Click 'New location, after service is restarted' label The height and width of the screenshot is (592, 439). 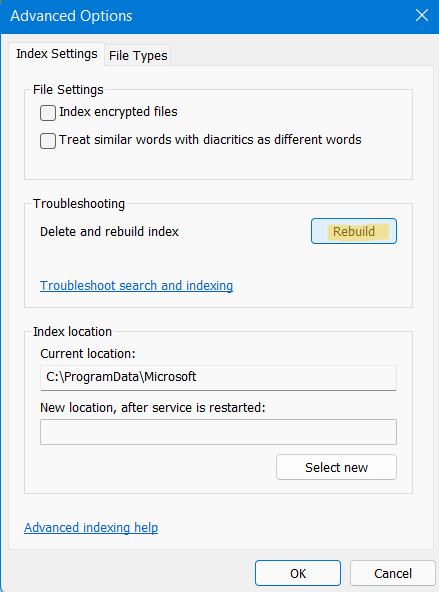click(x=153, y=408)
